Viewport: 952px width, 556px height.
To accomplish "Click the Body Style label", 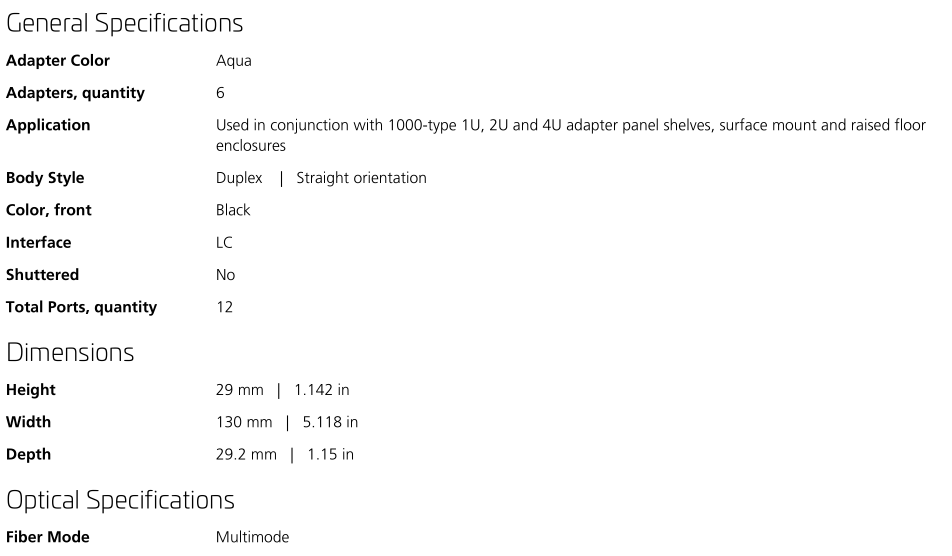I will point(45,178).
